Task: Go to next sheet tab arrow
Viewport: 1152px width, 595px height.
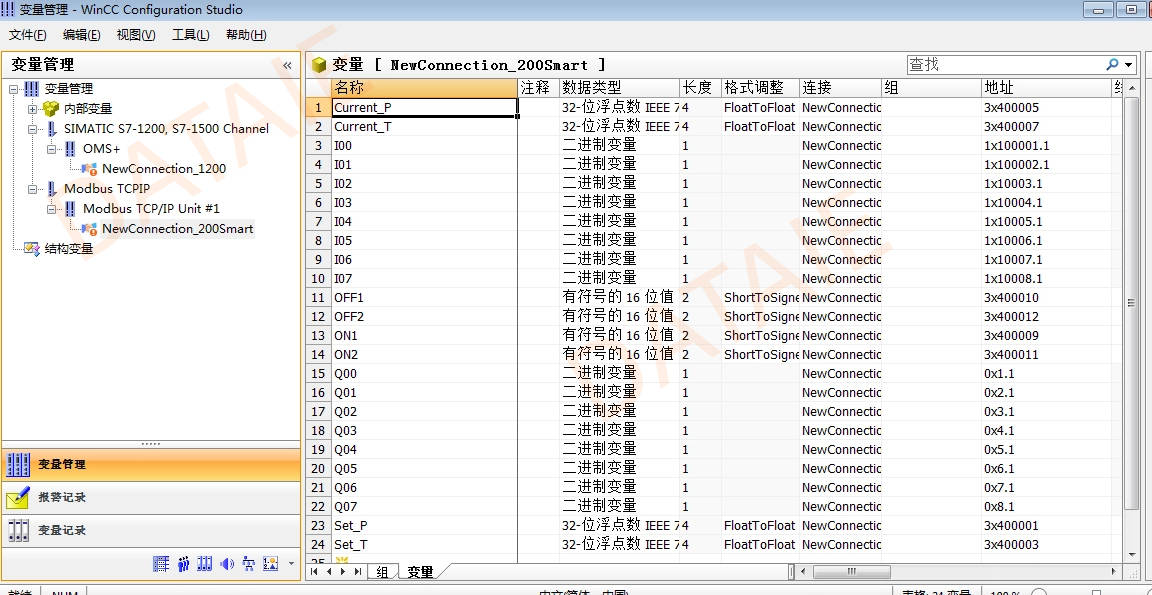Action: tap(342, 571)
